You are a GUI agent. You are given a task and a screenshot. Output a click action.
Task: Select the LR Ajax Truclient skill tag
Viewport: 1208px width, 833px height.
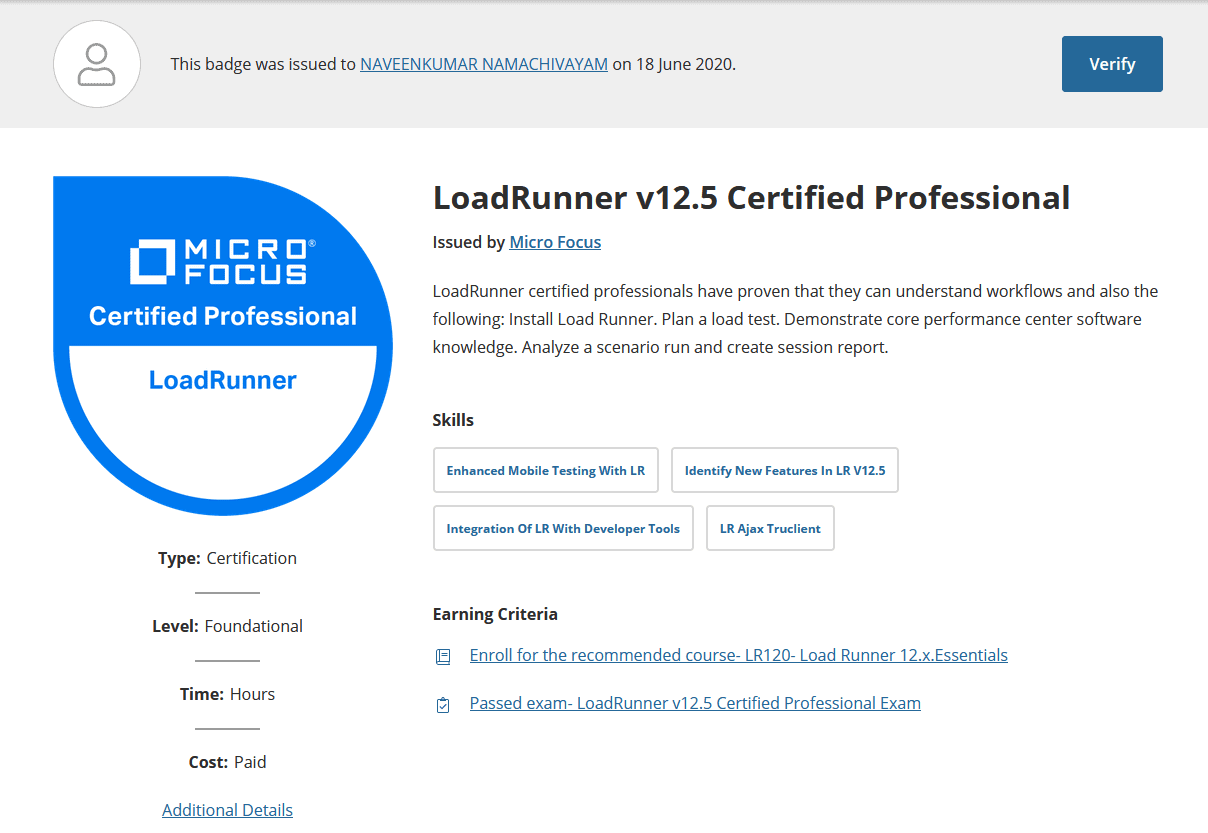(770, 528)
